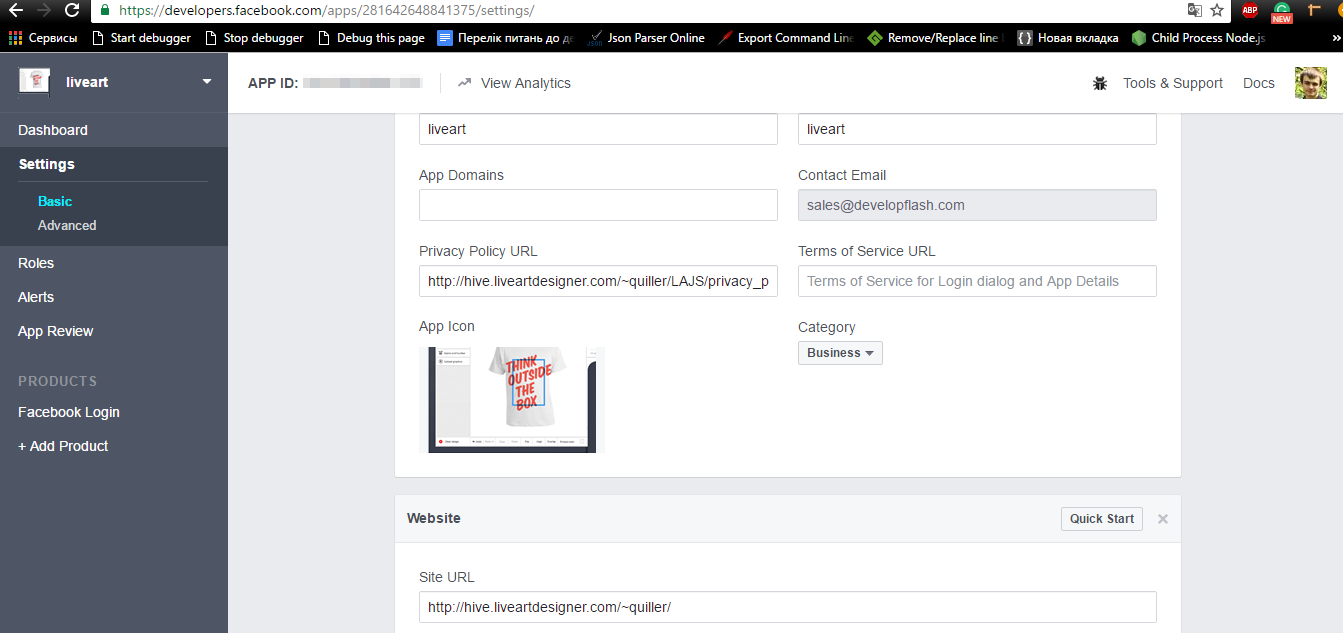This screenshot has height=633, width=1343.
Task: Select Basic settings subsection
Action: coord(55,201)
